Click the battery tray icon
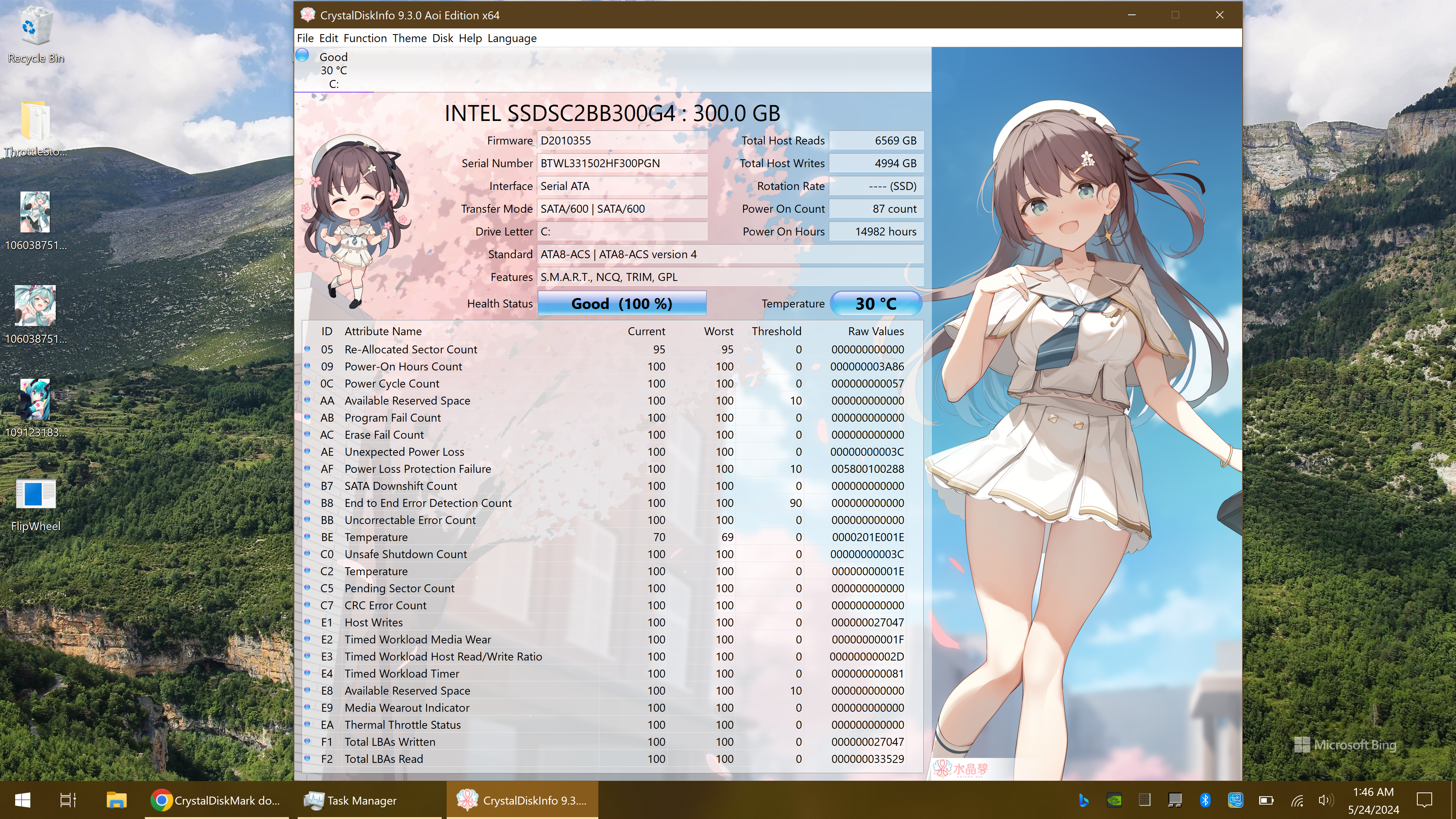This screenshot has width=1456, height=819. coord(1266,800)
